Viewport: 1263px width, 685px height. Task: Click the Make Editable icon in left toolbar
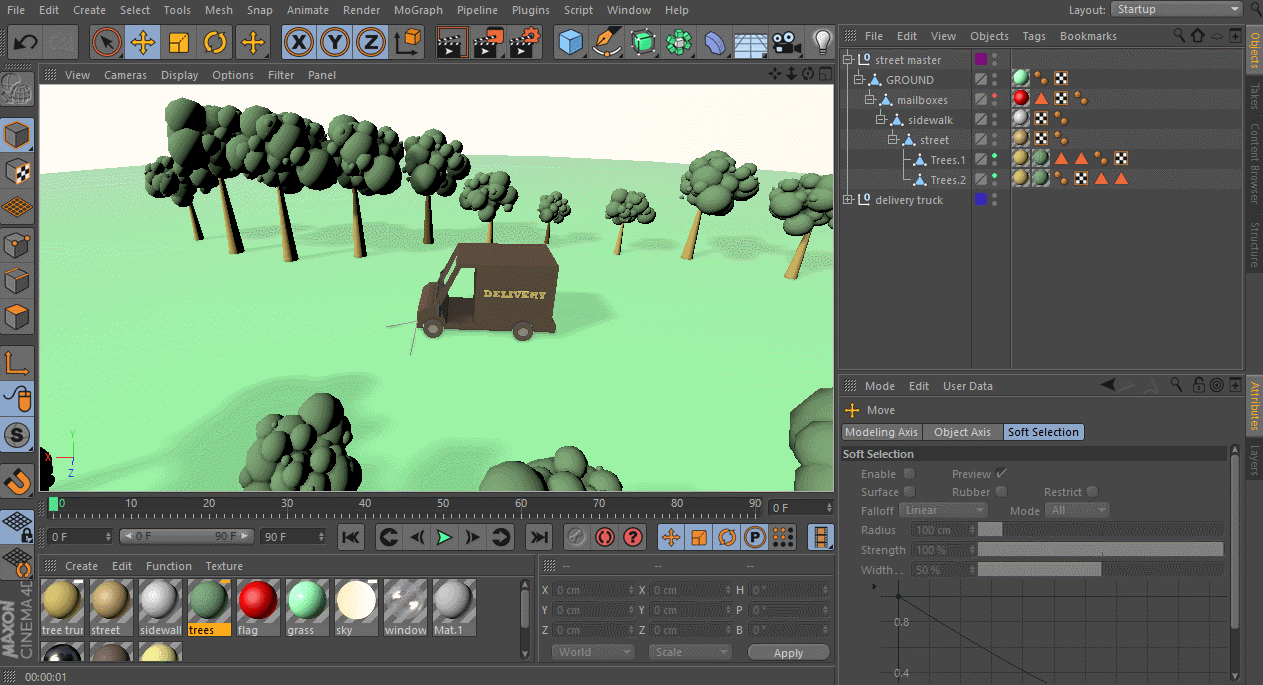[19, 90]
